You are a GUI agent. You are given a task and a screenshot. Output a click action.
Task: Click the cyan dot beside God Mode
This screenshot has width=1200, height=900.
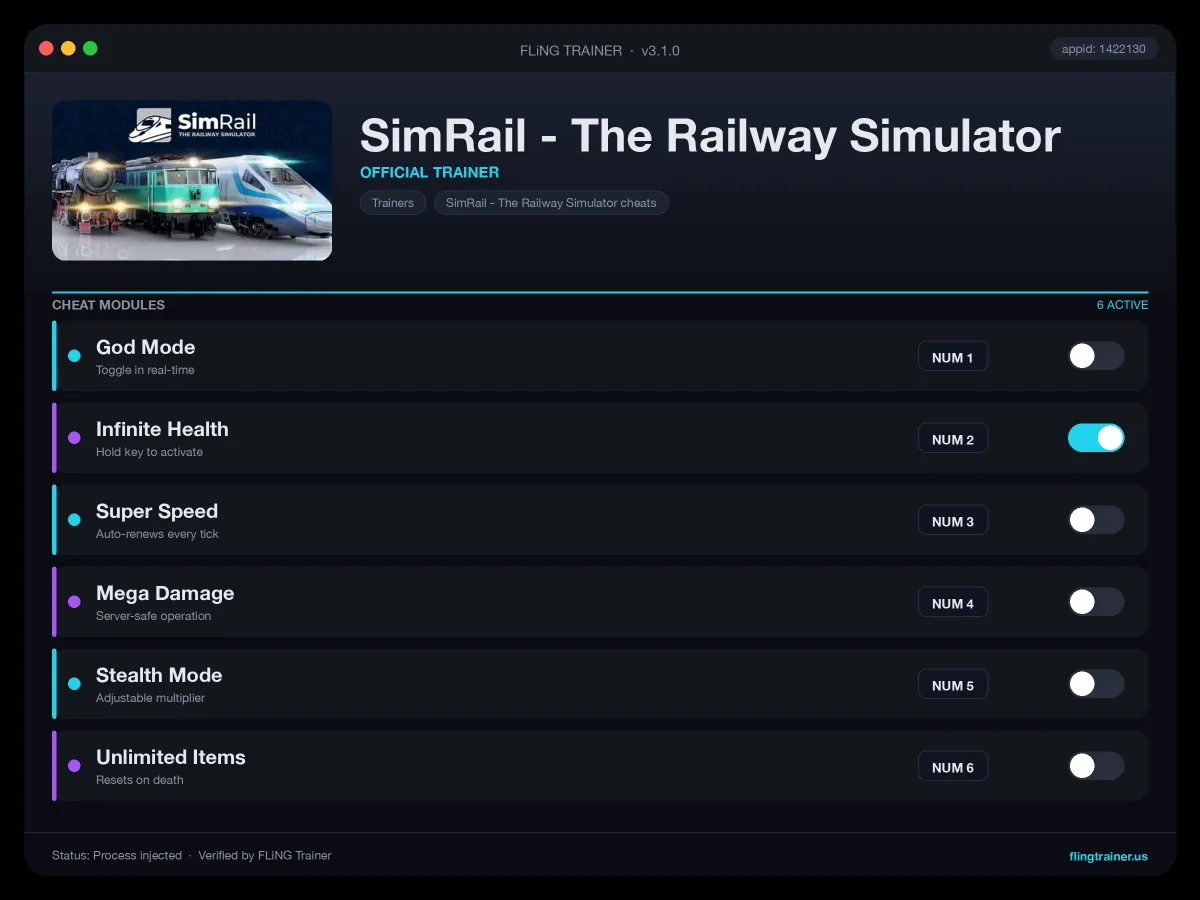click(x=74, y=356)
